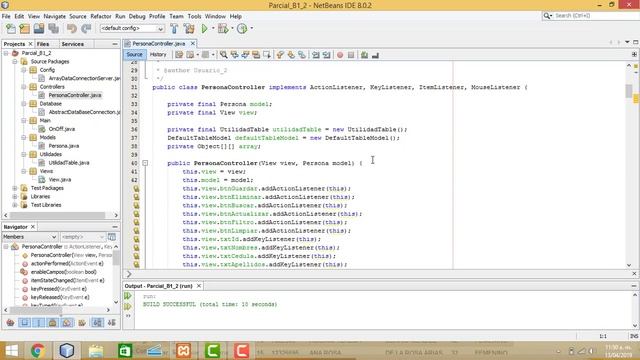This screenshot has width=640, height=360.
Task: Click Start Macro Recording red circle icon
Action: click(340, 55)
